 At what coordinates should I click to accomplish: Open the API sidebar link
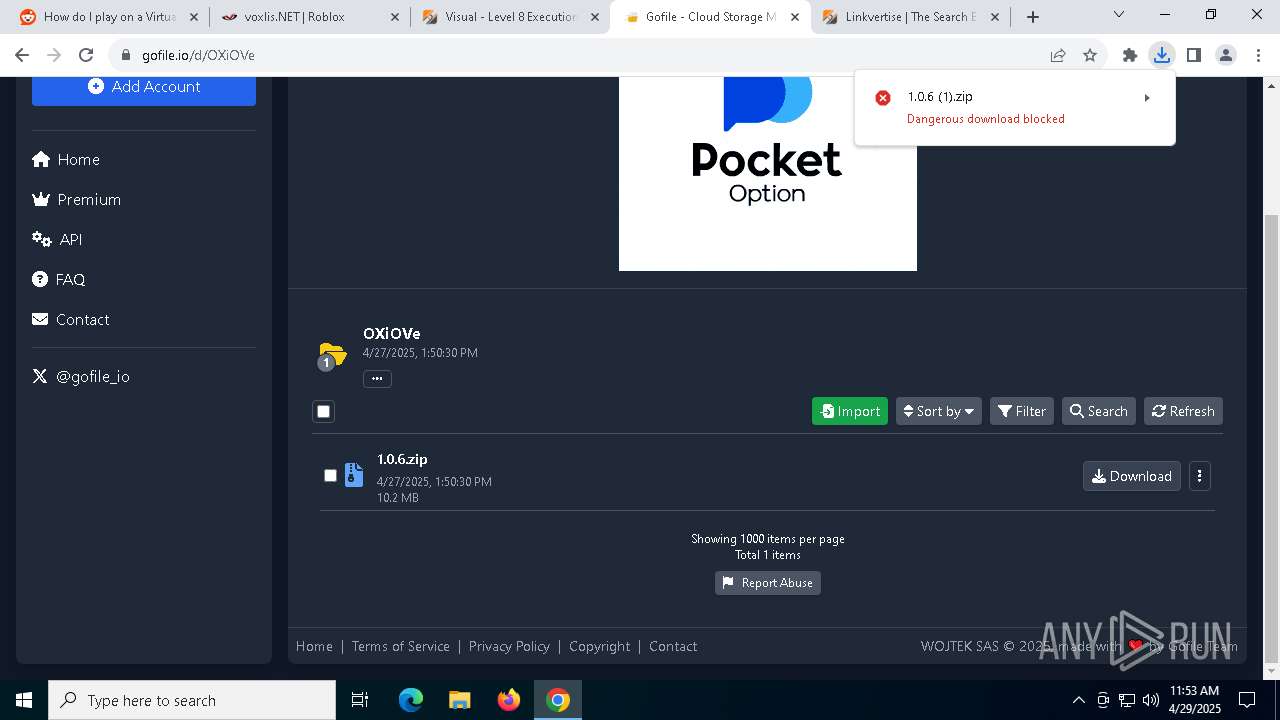click(x=57, y=240)
